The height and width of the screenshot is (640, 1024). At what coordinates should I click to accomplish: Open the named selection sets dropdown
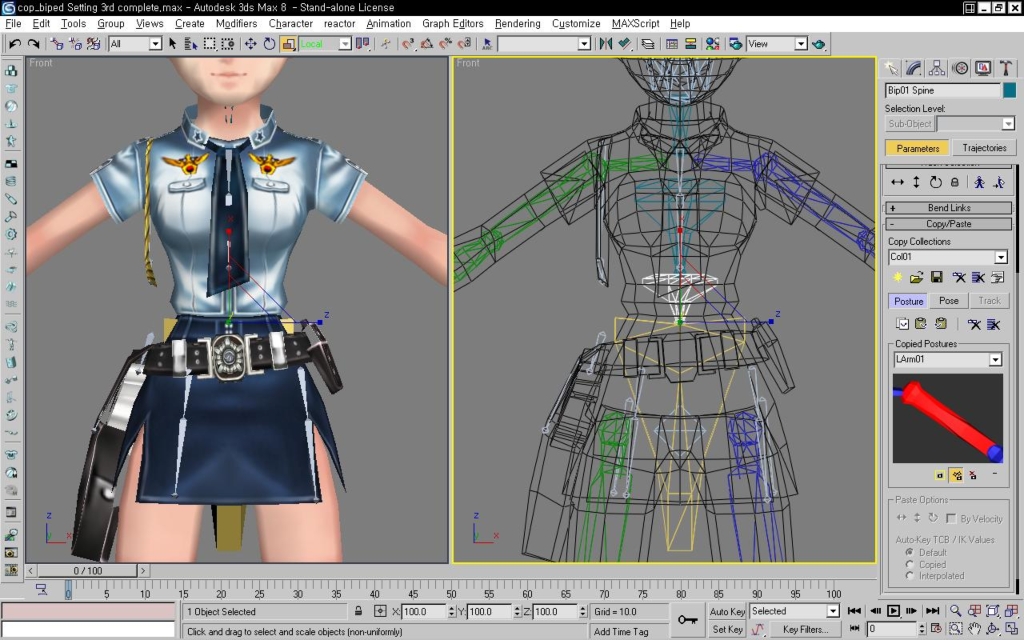(584, 44)
